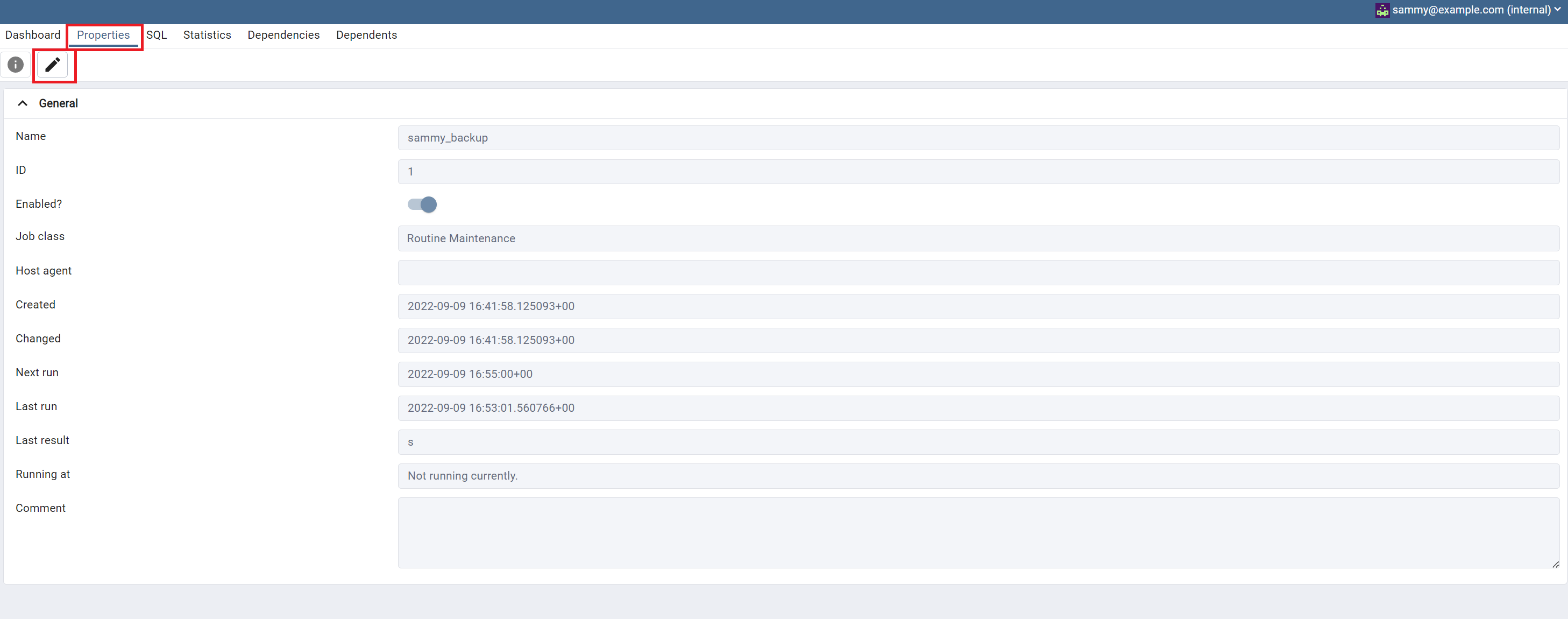
Task: Toggle the Enabled? switch
Action: (422, 204)
